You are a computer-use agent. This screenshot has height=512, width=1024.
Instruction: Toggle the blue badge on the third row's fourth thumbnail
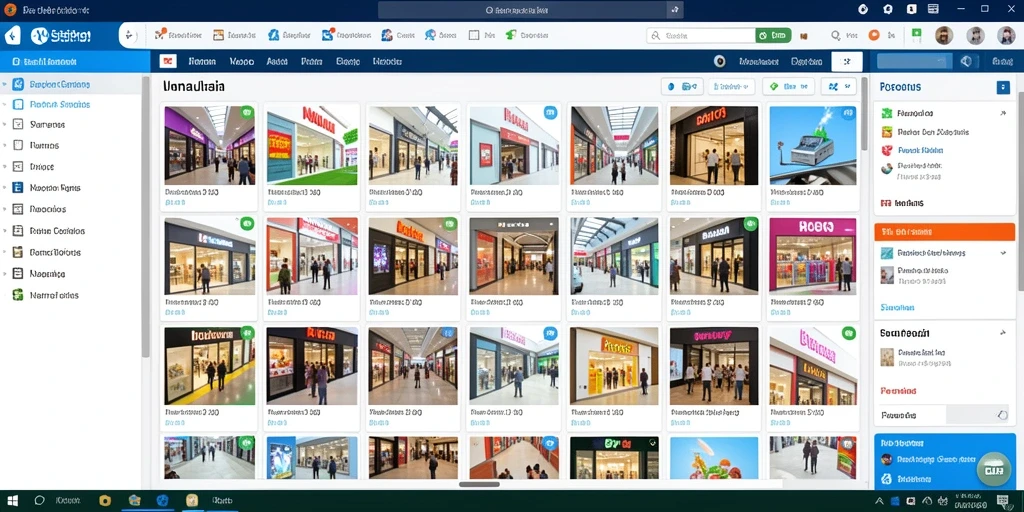[551, 333]
